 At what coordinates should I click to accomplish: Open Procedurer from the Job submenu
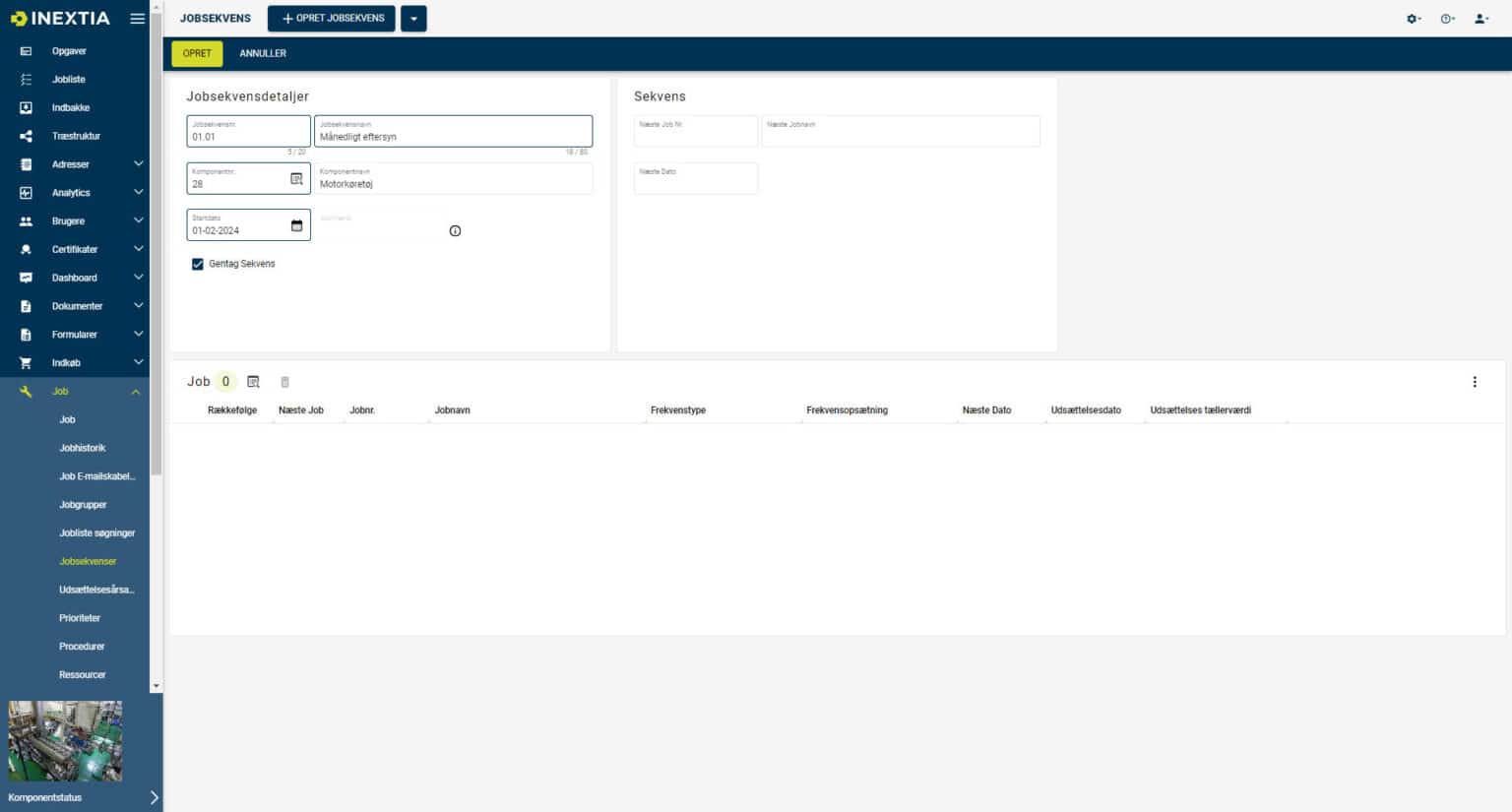tap(82, 647)
